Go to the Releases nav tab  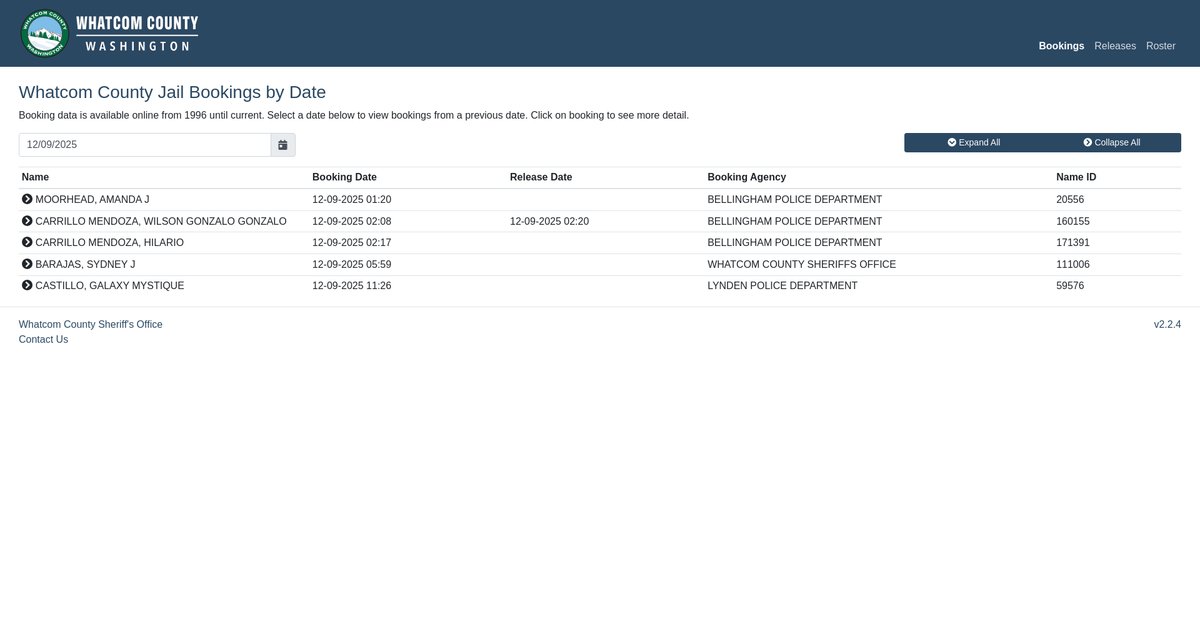click(x=1115, y=46)
